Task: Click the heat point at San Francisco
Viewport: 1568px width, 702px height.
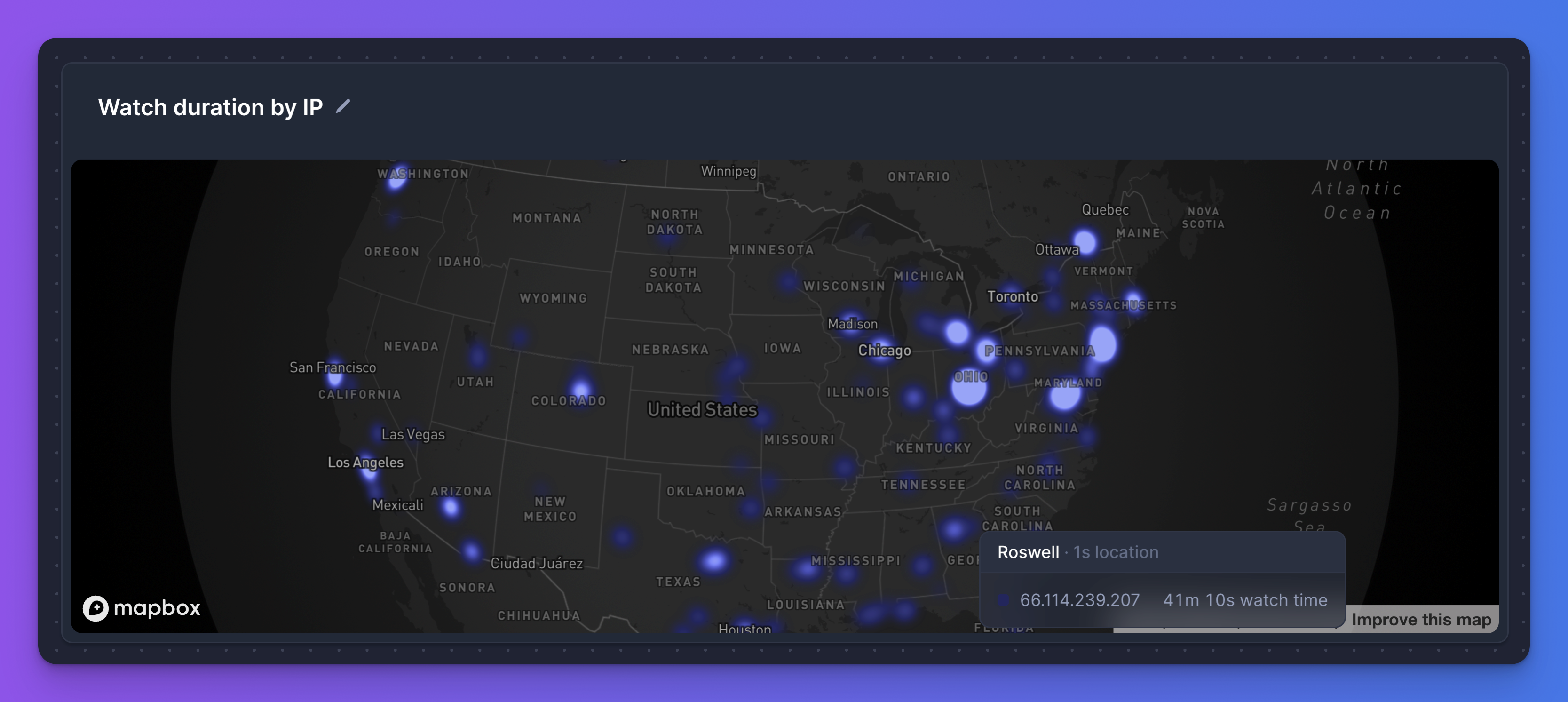Action: point(335,377)
